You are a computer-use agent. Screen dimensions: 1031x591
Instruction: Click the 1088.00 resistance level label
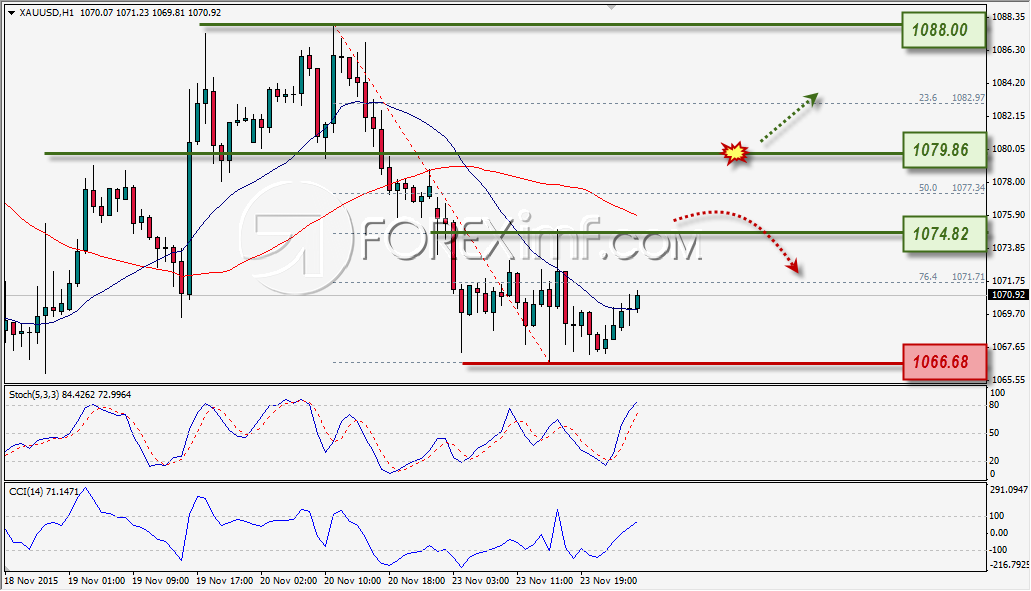(x=944, y=30)
